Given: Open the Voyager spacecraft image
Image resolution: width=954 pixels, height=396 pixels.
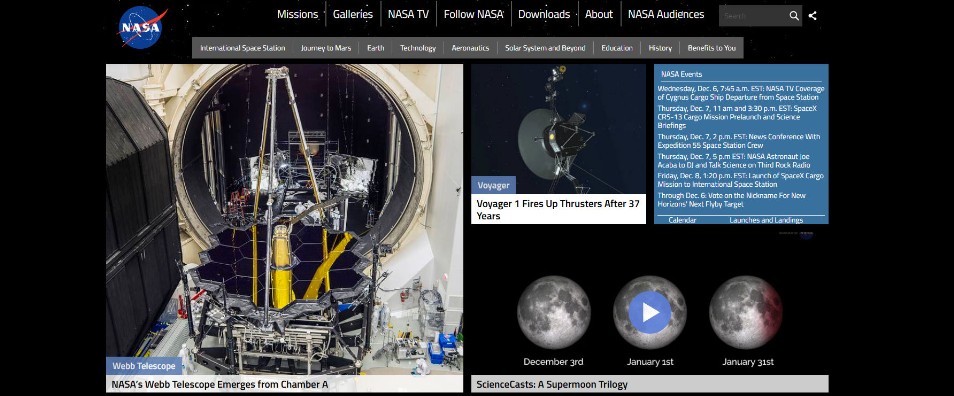Looking at the screenshot, I should 559,129.
